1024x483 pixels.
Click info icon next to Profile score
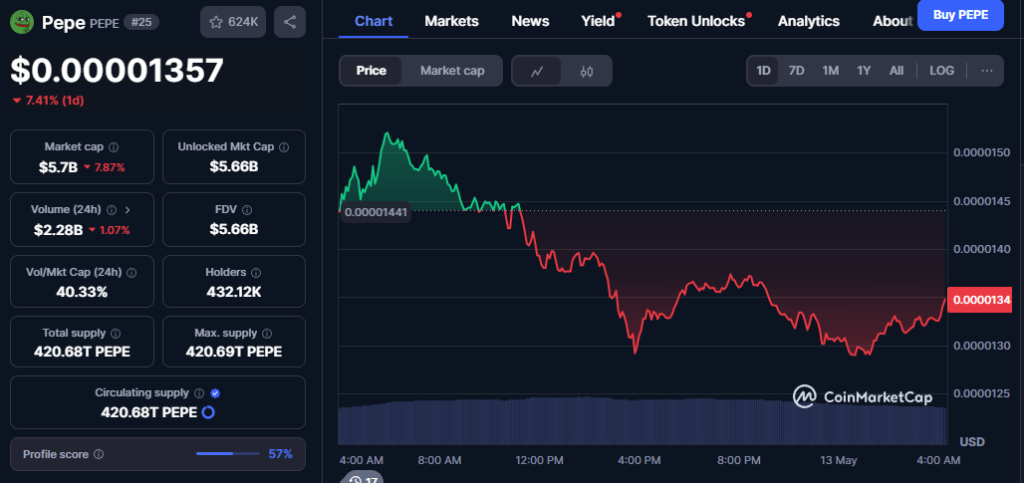(99, 454)
